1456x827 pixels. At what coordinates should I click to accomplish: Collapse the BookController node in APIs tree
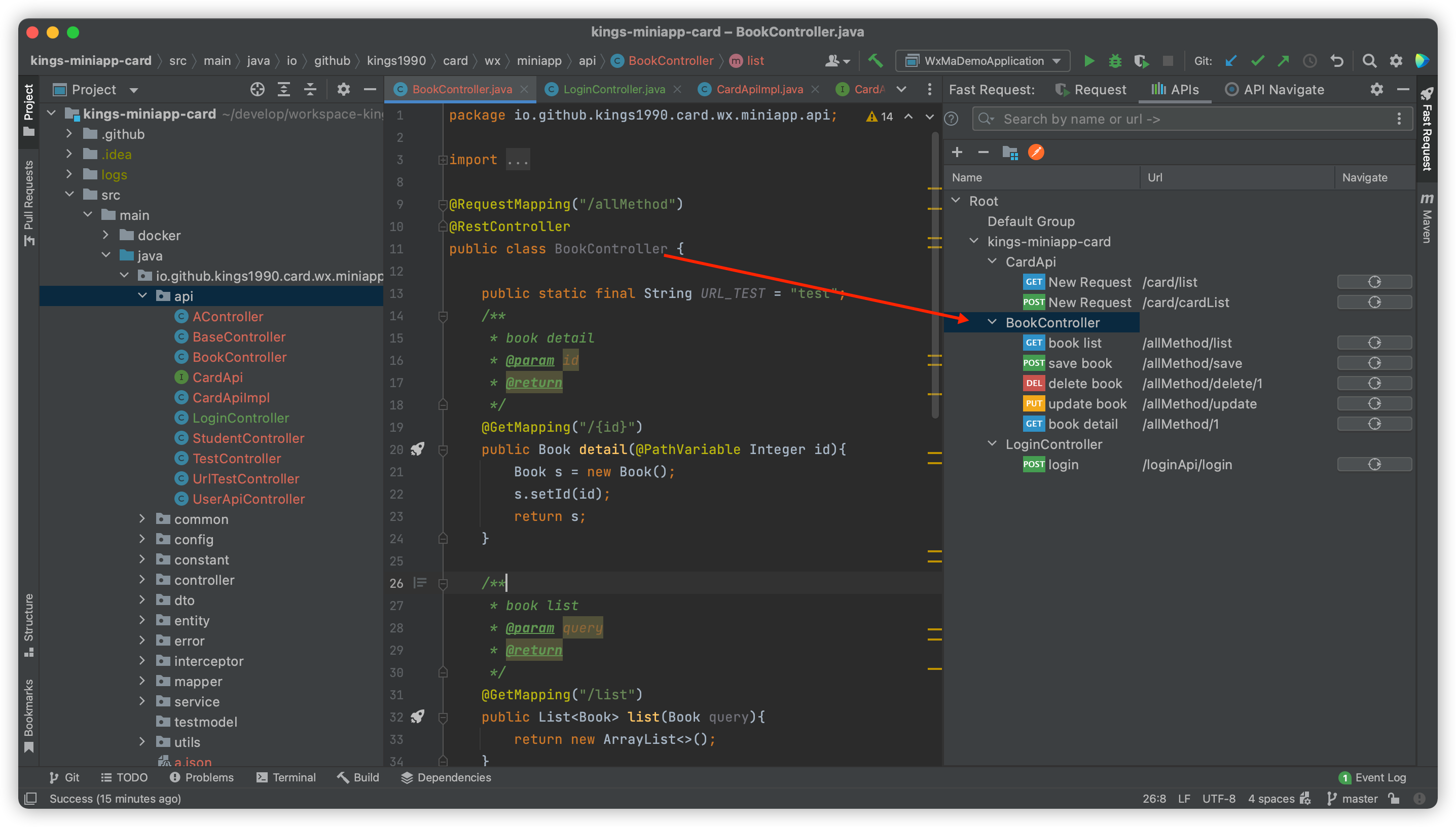point(992,322)
